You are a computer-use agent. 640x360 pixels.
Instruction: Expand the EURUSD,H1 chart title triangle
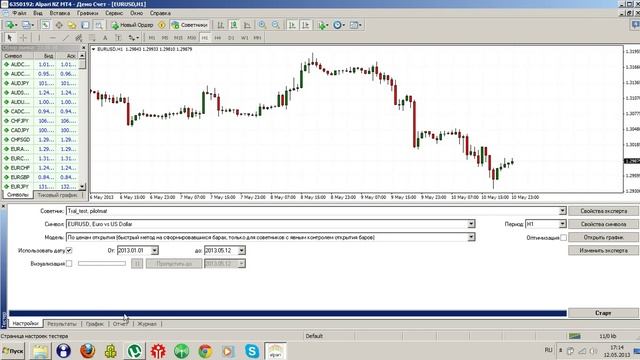93,49
